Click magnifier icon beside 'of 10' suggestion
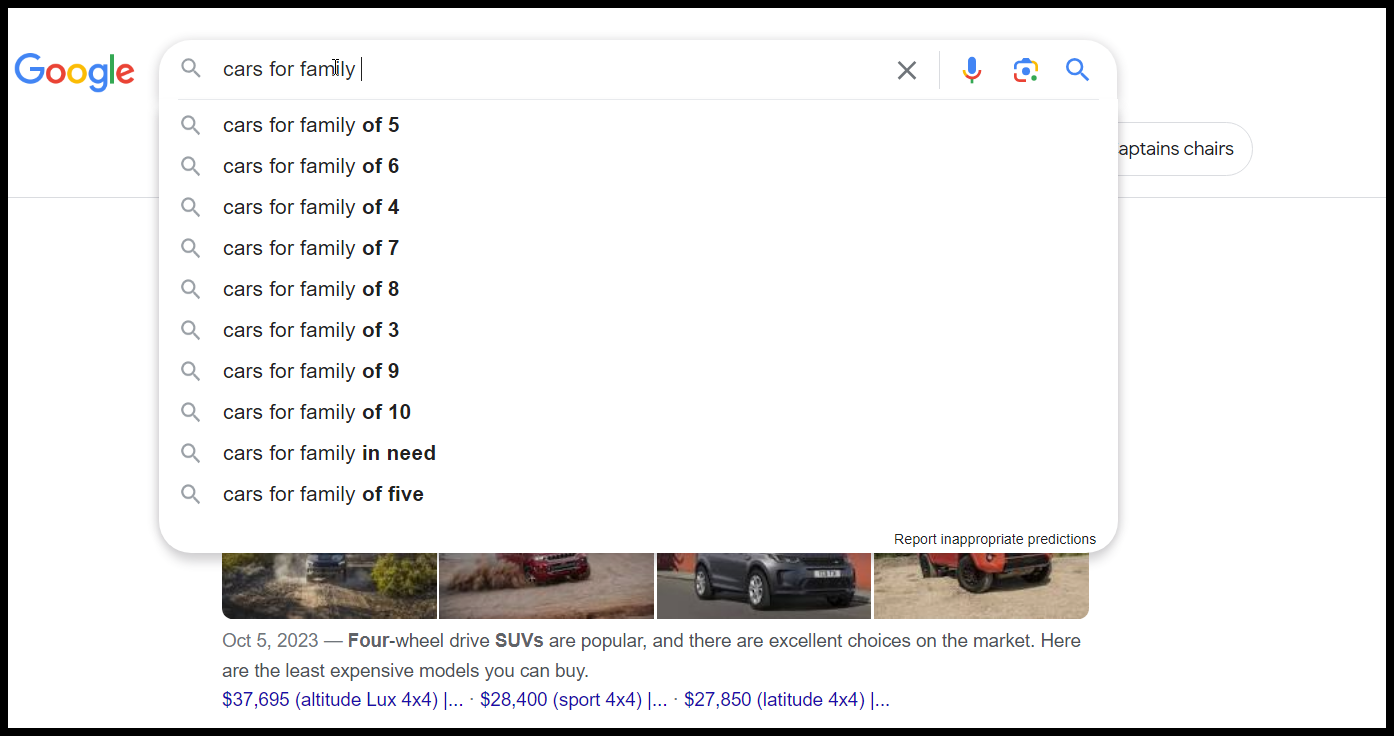 [190, 412]
